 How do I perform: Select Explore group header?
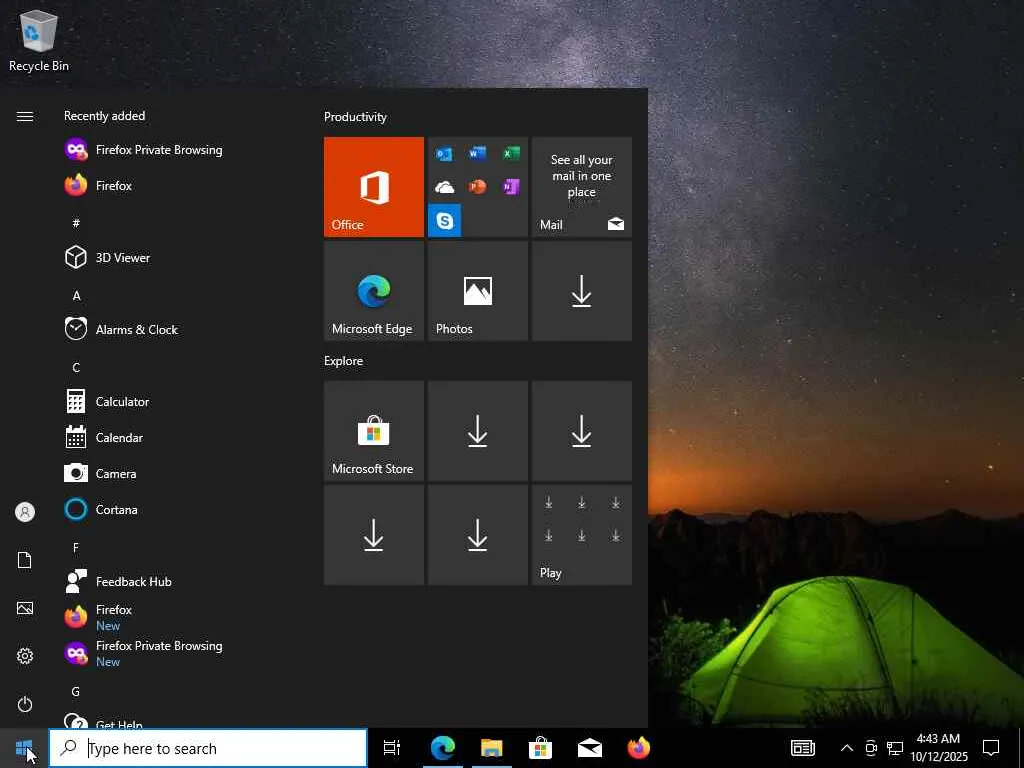(344, 360)
